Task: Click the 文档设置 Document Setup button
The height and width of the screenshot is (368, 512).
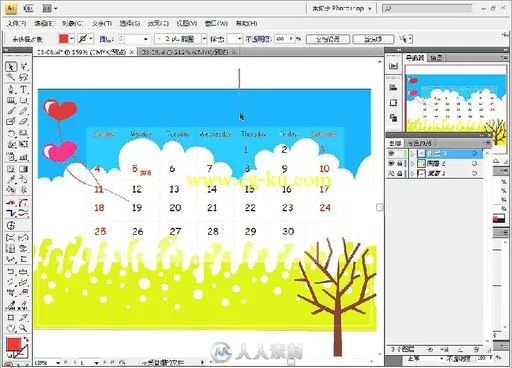Action: tap(328, 39)
